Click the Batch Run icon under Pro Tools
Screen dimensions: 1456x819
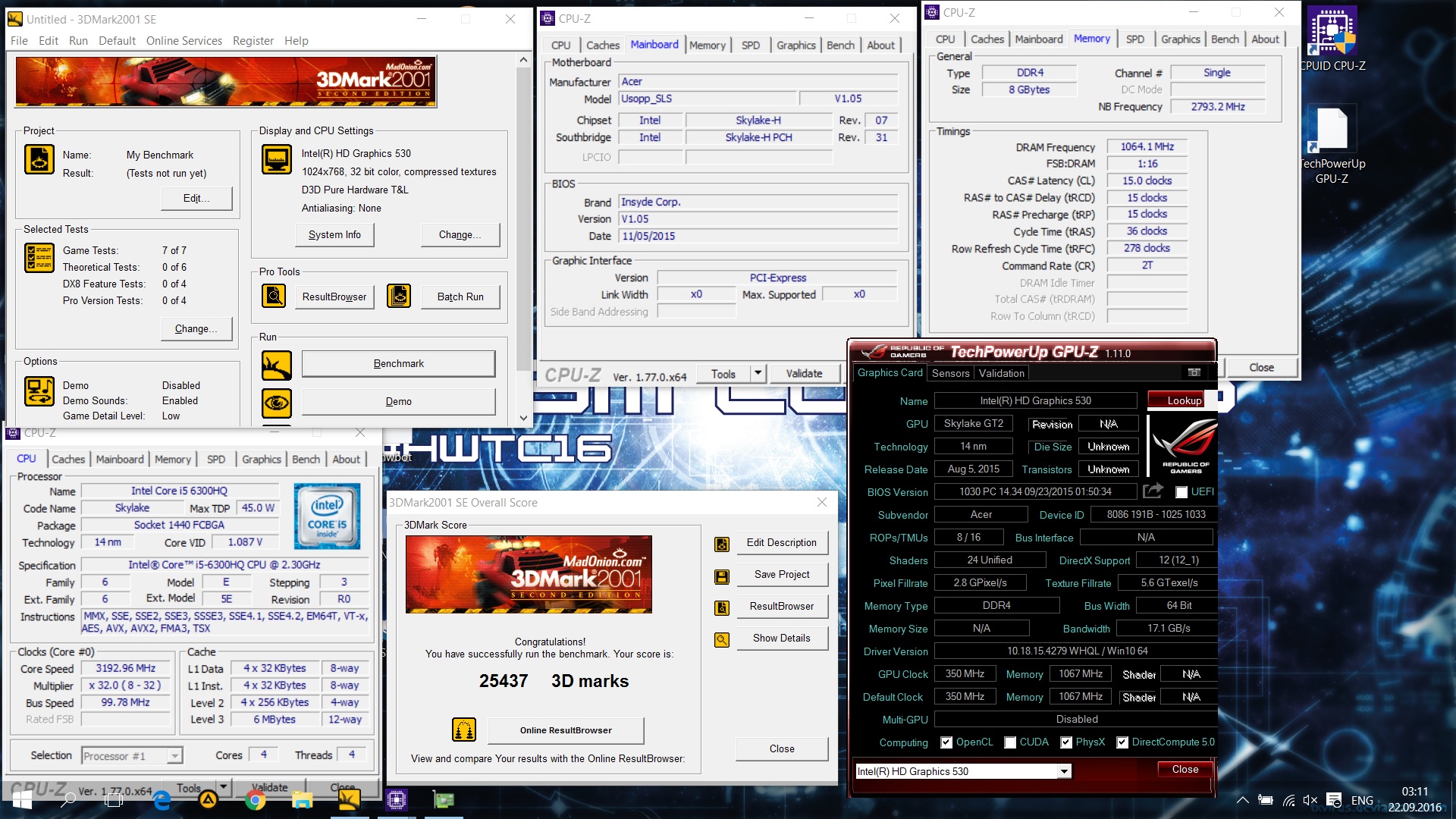tap(399, 296)
